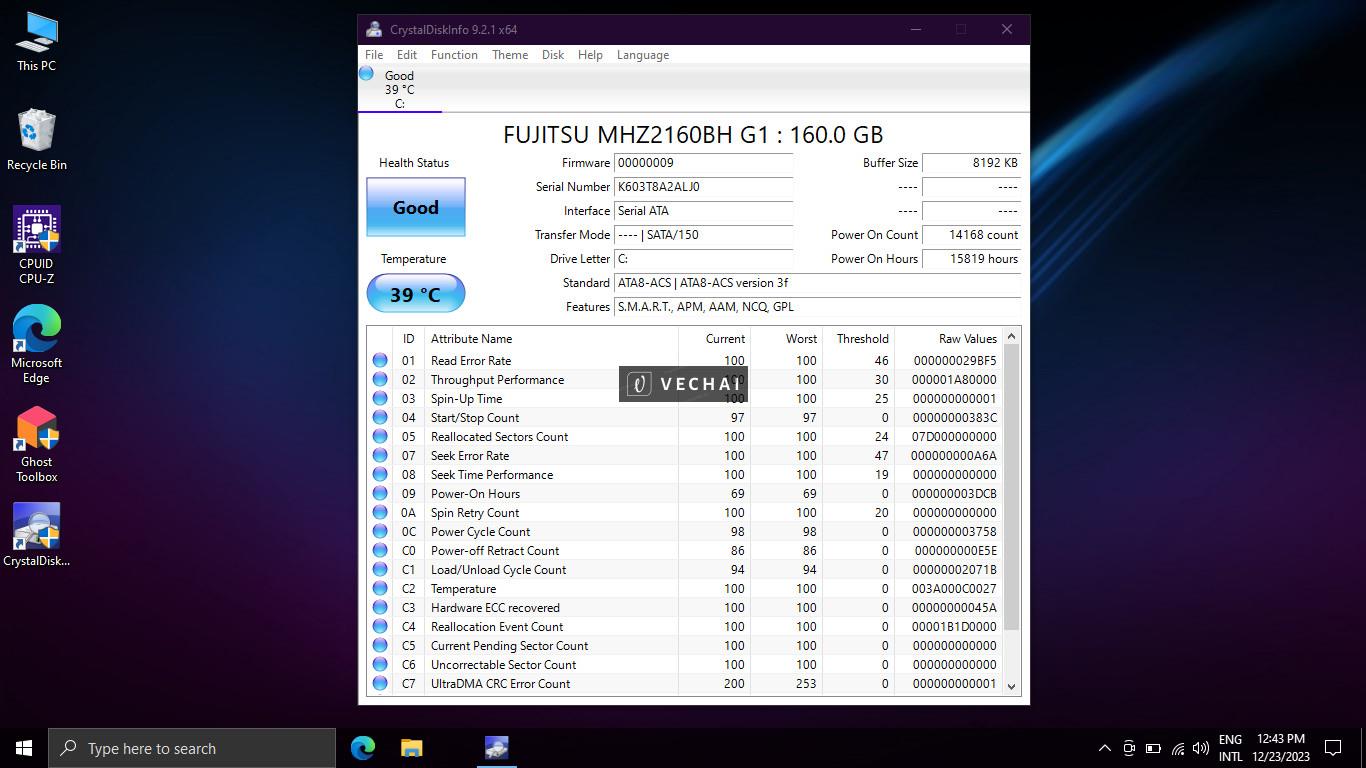Image resolution: width=1366 pixels, height=768 pixels.
Task: Click the Power Cycle Count status orb
Action: tap(380, 532)
